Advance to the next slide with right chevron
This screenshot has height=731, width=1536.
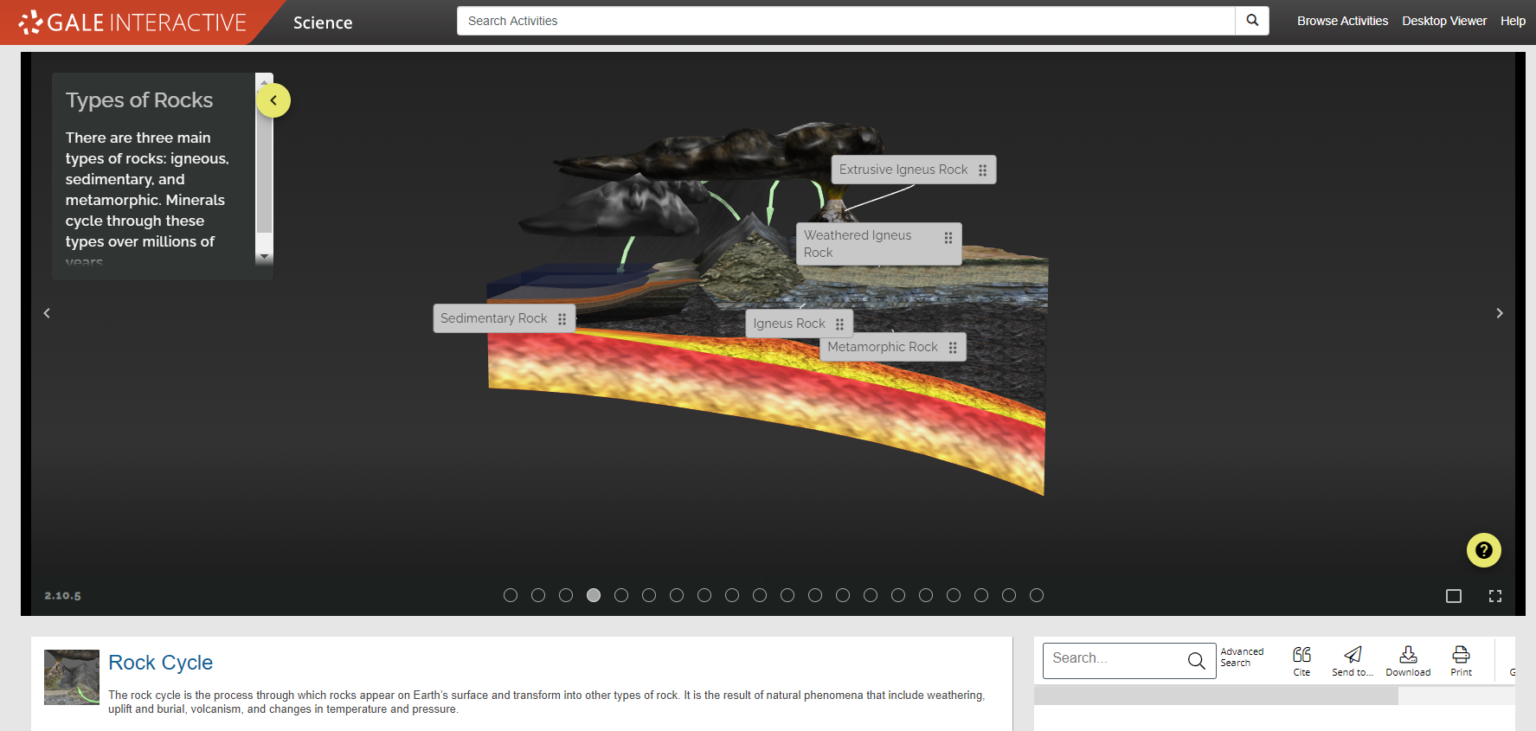1499,312
